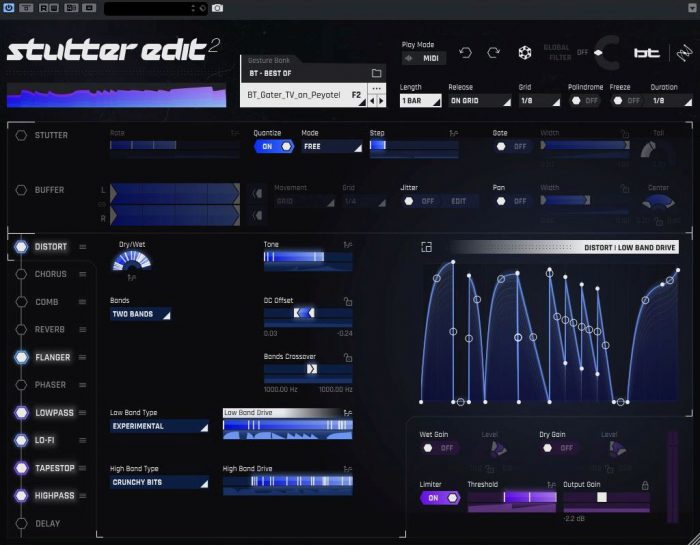The height and width of the screenshot is (545, 700).
Task: Click the undo arrow icon
Action: click(x=465, y=53)
